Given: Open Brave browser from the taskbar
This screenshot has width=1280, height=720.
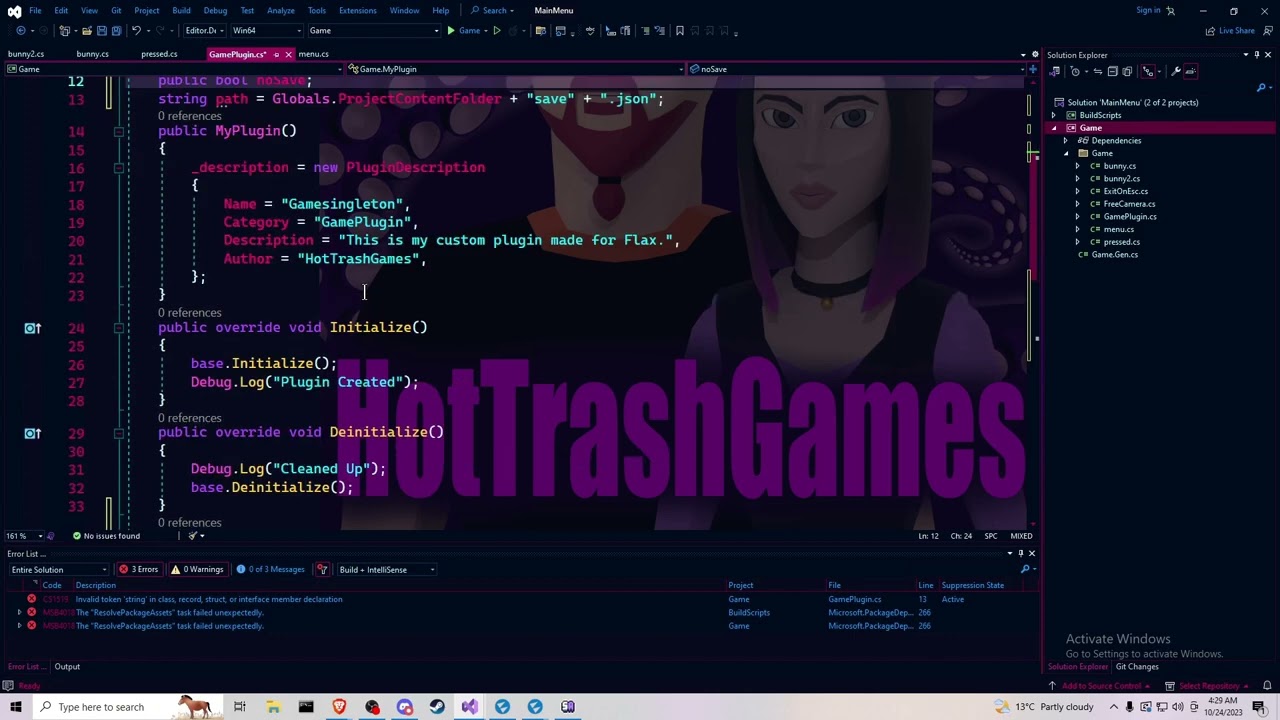Looking at the screenshot, I should coord(339,707).
